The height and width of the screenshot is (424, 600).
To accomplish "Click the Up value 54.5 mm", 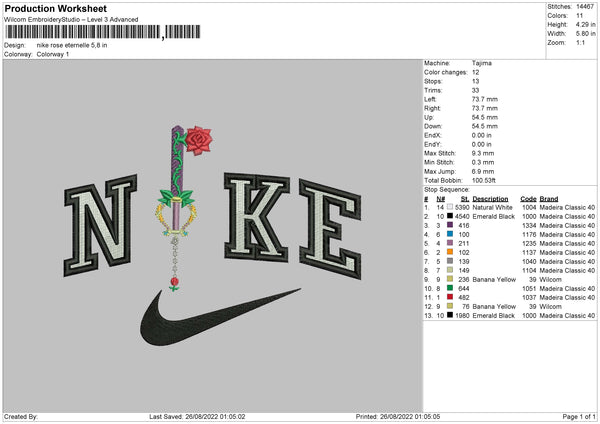I will pos(485,117).
